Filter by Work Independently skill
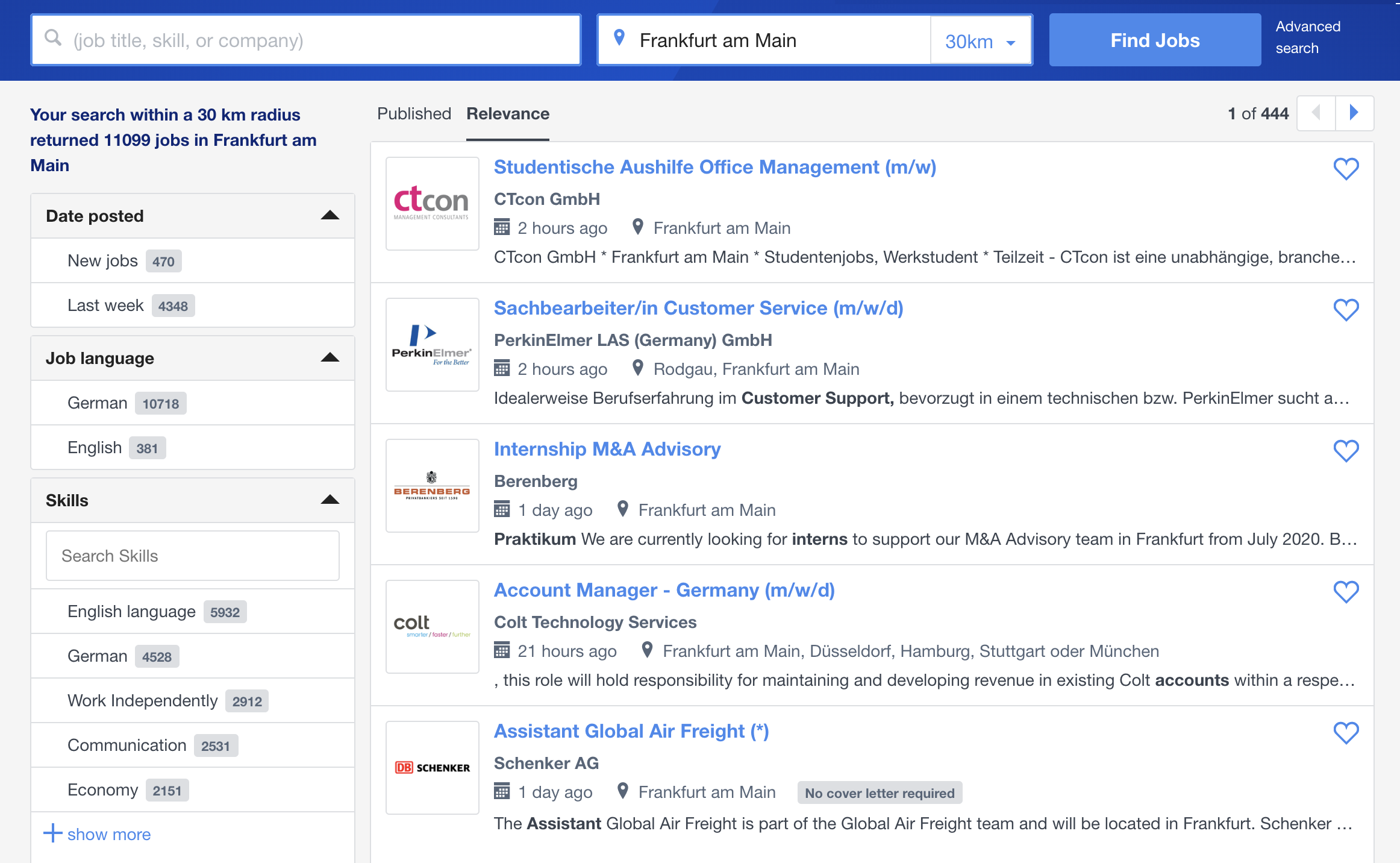Viewport: 1400px width, 863px height. [x=193, y=701]
